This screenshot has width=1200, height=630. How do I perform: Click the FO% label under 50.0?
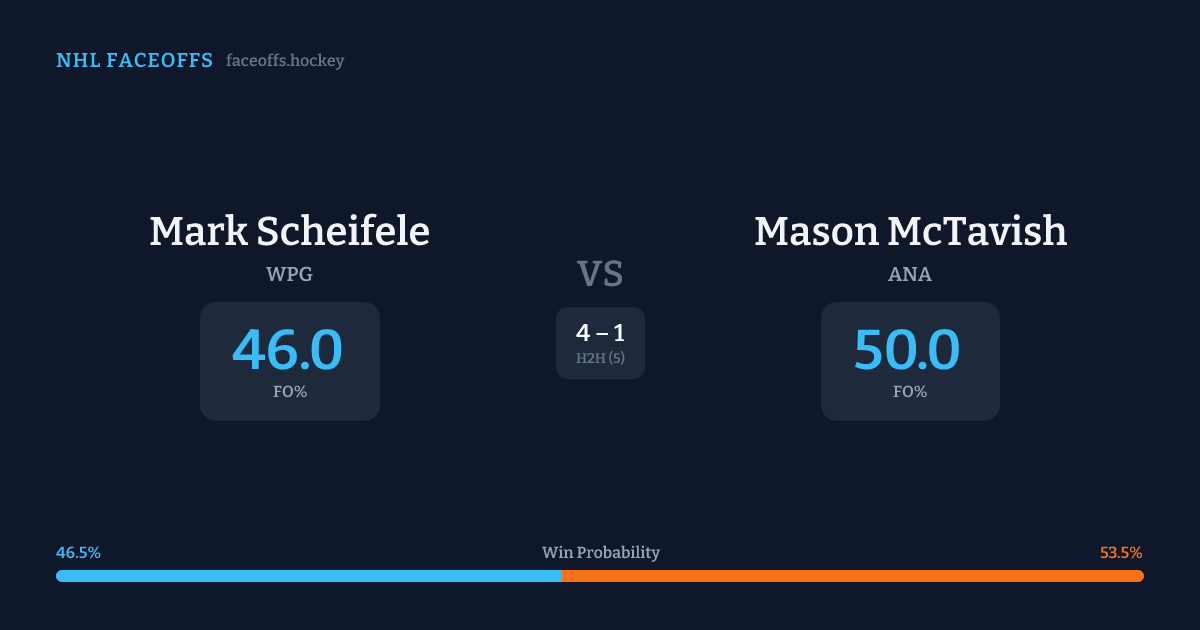point(910,392)
